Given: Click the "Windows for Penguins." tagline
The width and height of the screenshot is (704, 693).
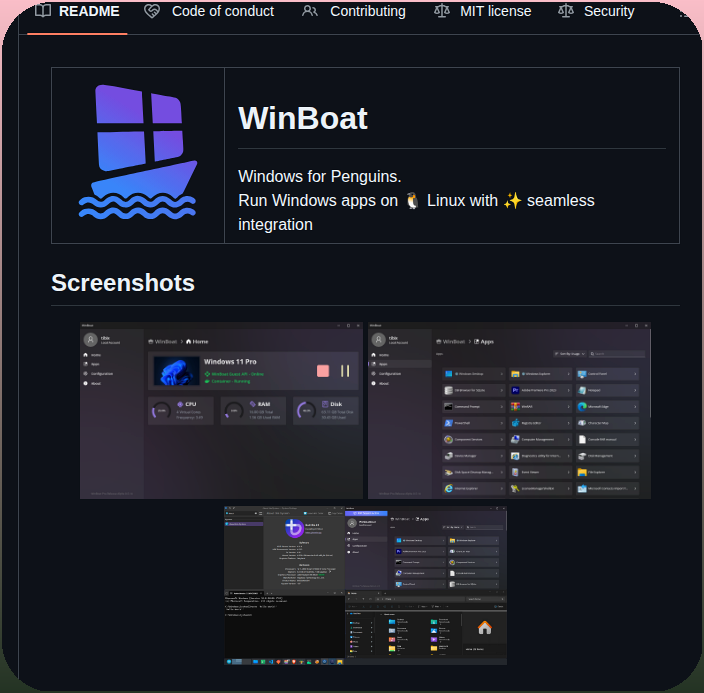Looking at the screenshot, I should [320, 177].
